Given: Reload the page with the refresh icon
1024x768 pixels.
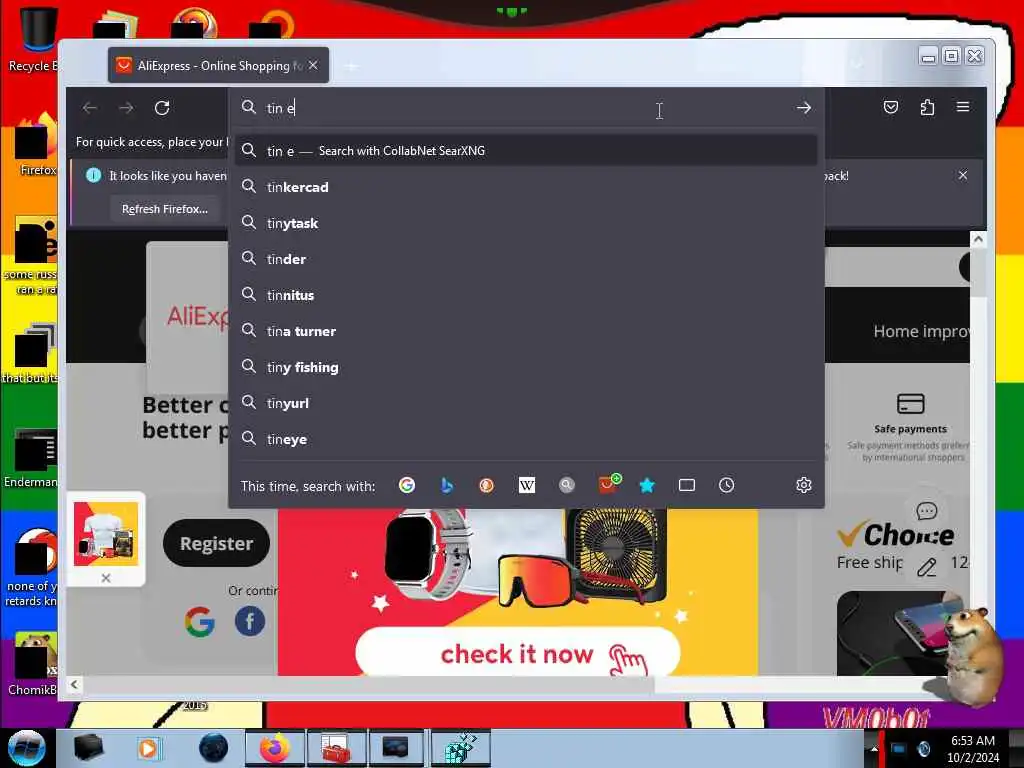Looking at the screenshot, I should tap(162, 108).
